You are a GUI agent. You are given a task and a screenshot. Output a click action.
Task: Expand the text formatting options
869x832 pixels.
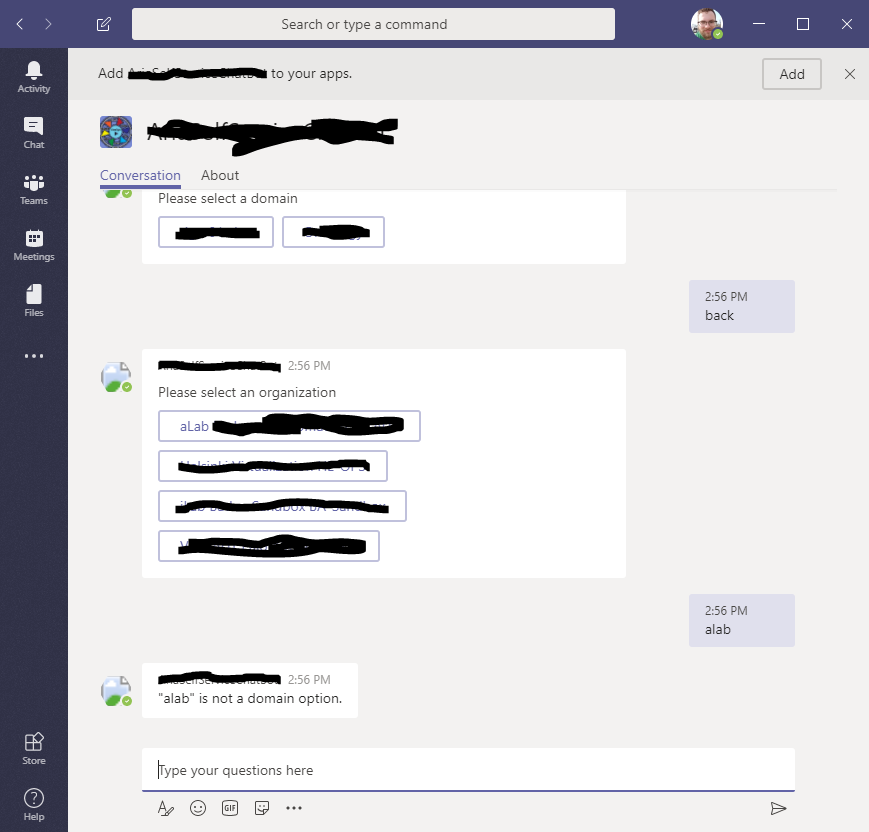[x=166, y=808]
